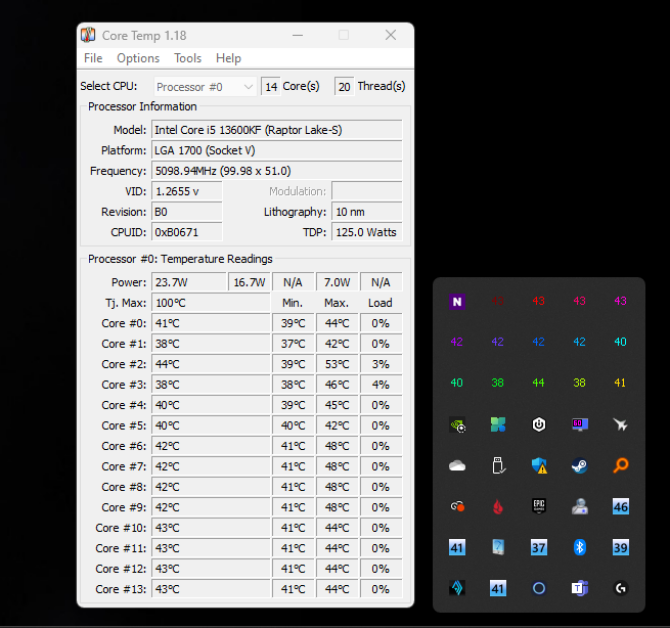Click the teal four-tile puzzle tray icon

[498, 424]
